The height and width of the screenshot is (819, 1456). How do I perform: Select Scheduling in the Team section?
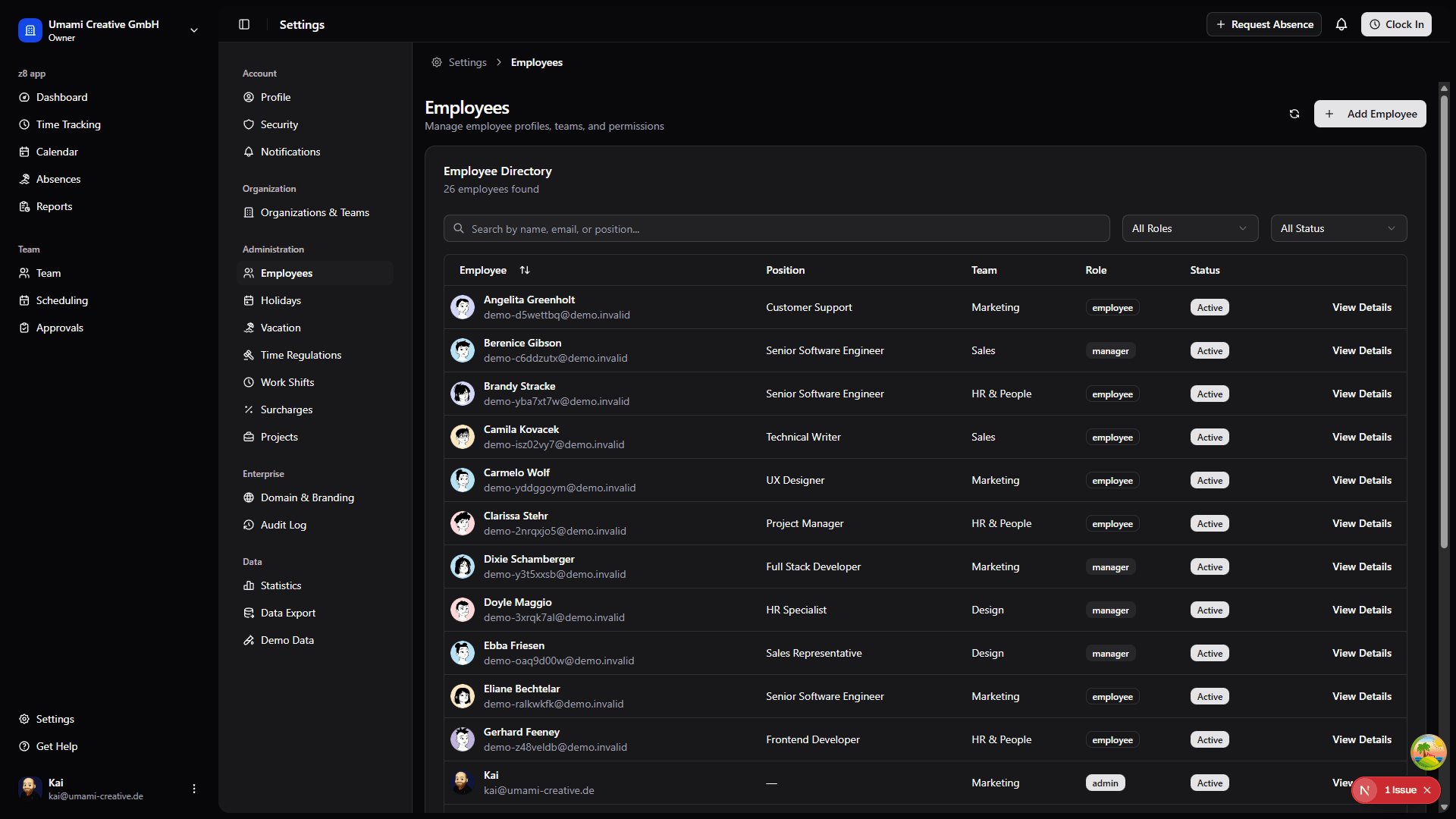[x=62, y=300]
